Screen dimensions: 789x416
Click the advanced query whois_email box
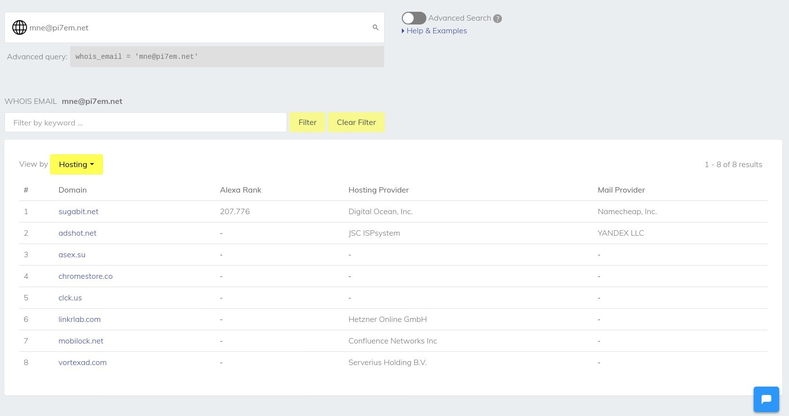[227, 57]
